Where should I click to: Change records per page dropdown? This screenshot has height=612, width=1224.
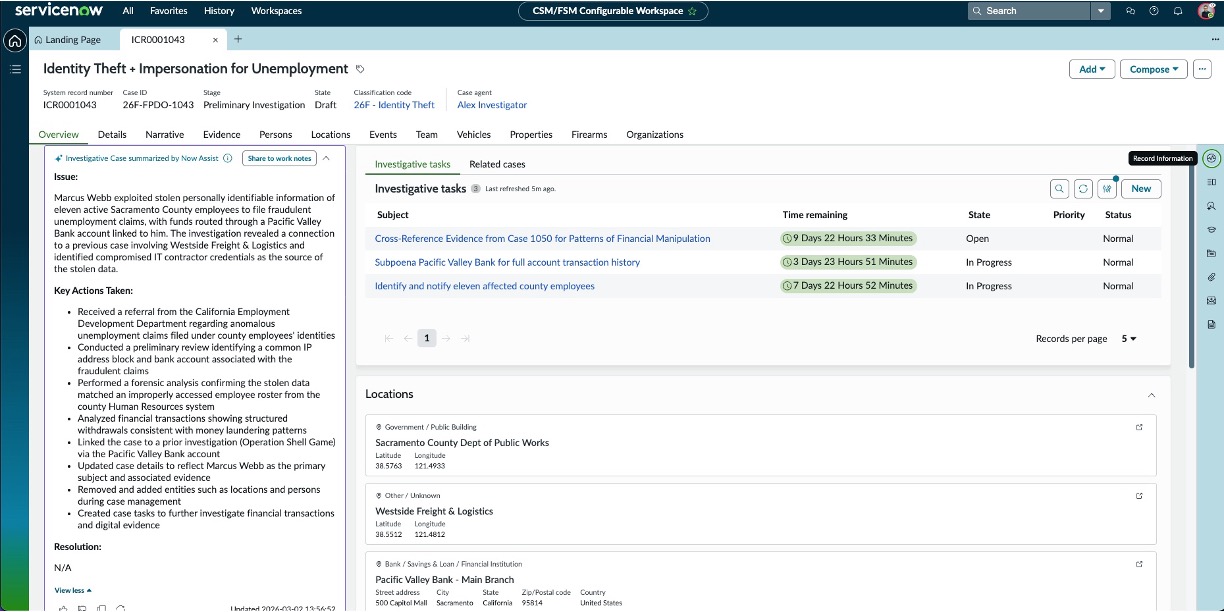1129,339
